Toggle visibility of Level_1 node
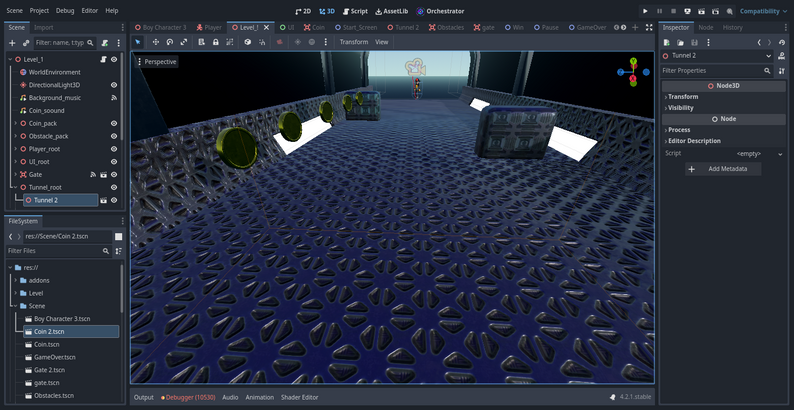The width and height of the screenshot is (794, 410). click(114, 59)
